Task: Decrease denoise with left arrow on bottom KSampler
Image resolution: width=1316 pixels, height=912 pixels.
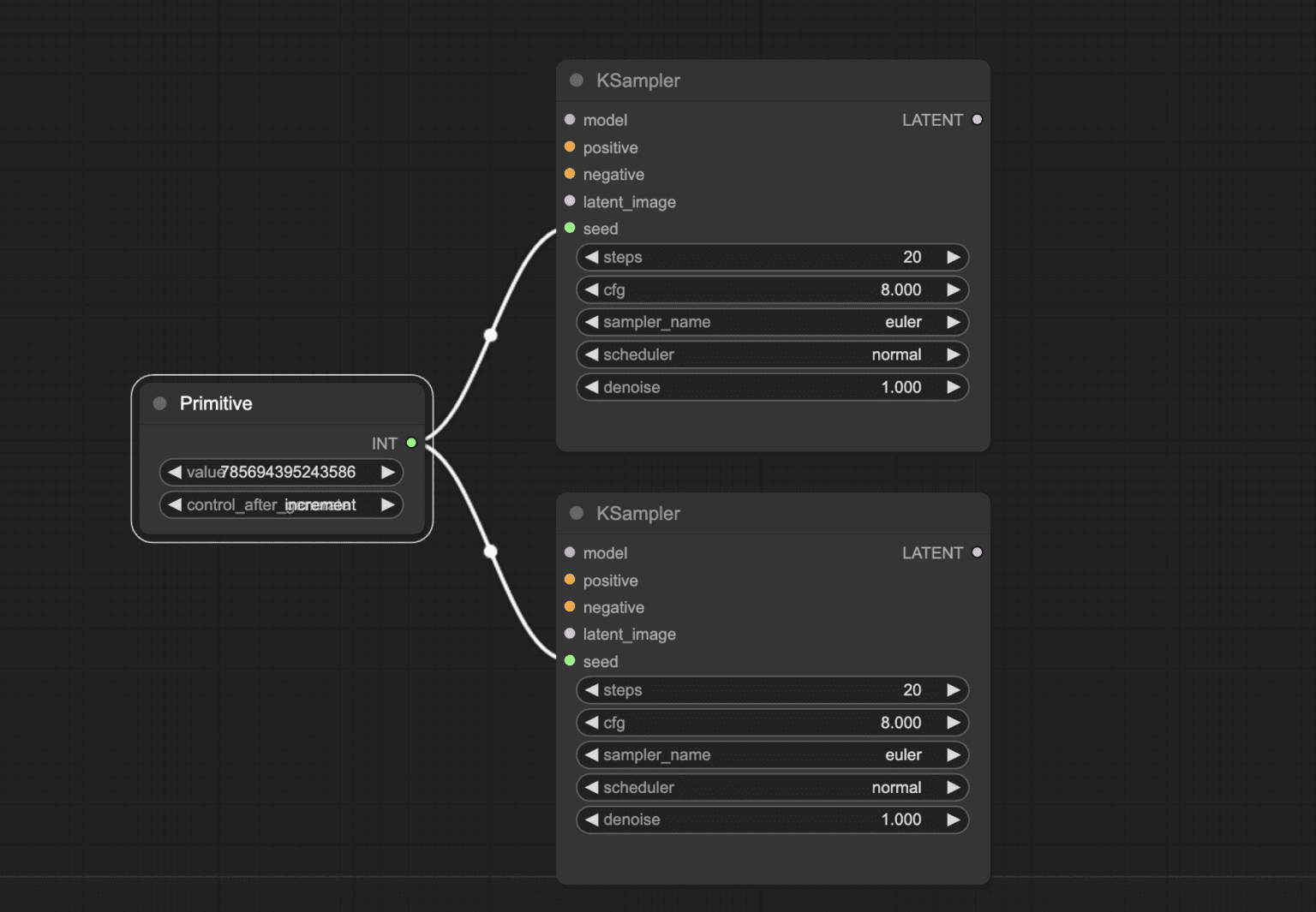Action: pyautogui.click(x=591, y=820)
